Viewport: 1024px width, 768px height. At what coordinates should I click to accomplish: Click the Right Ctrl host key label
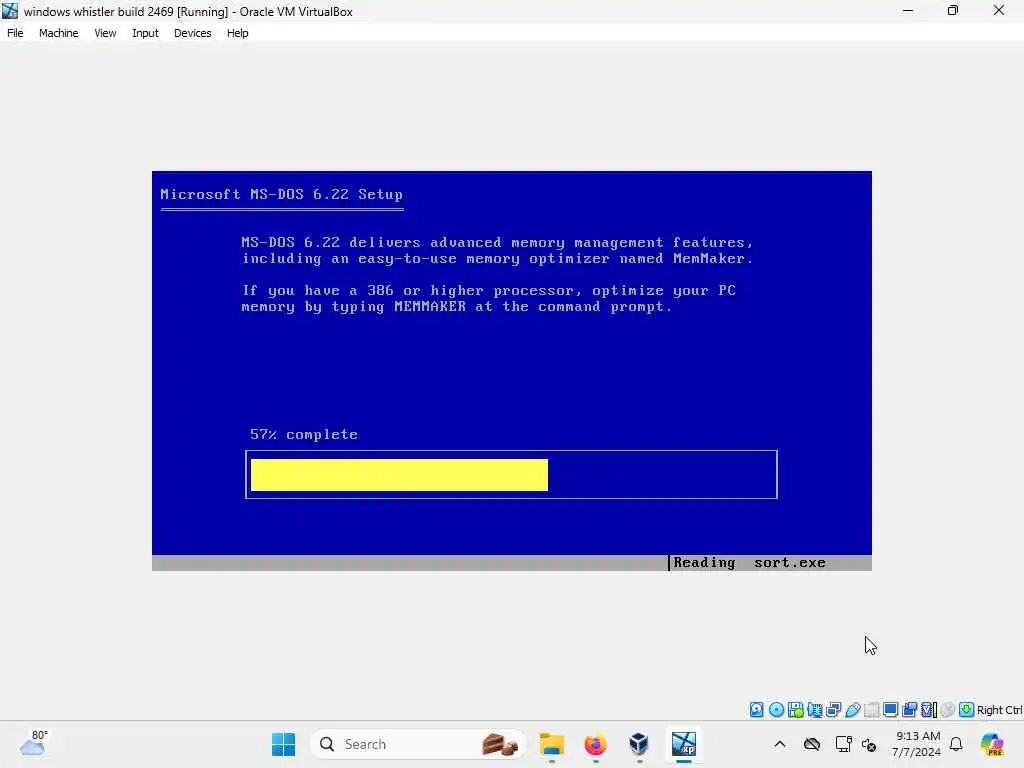click(999, 710)
